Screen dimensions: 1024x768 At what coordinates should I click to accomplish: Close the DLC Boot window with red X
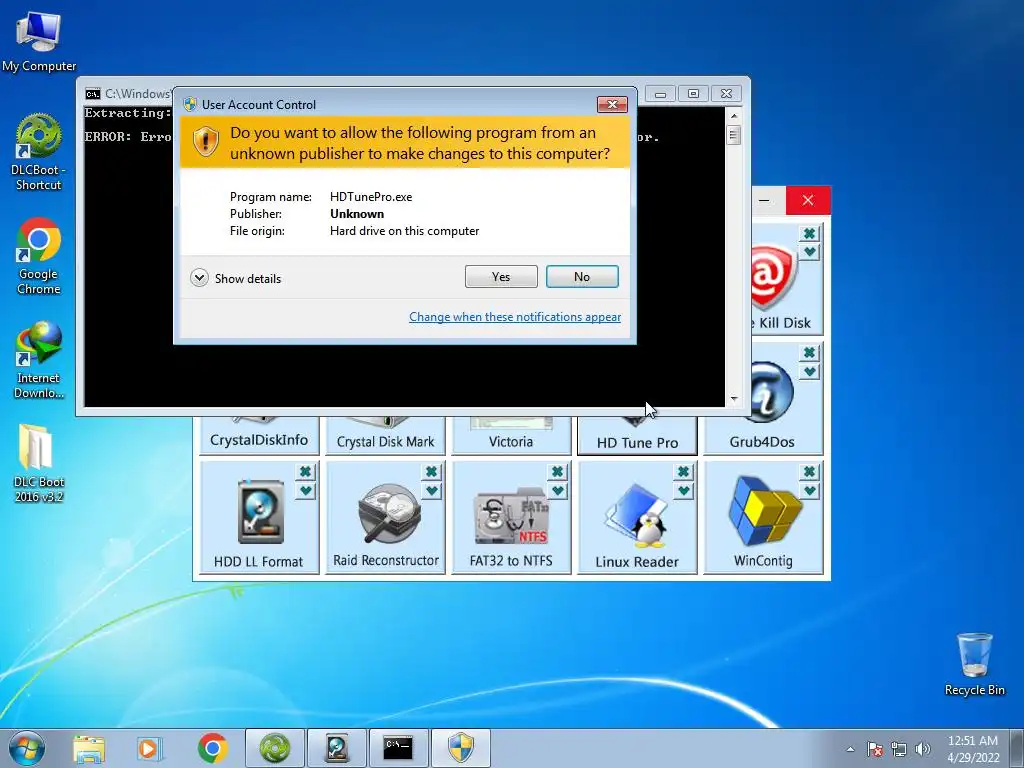tap(808, 200)
